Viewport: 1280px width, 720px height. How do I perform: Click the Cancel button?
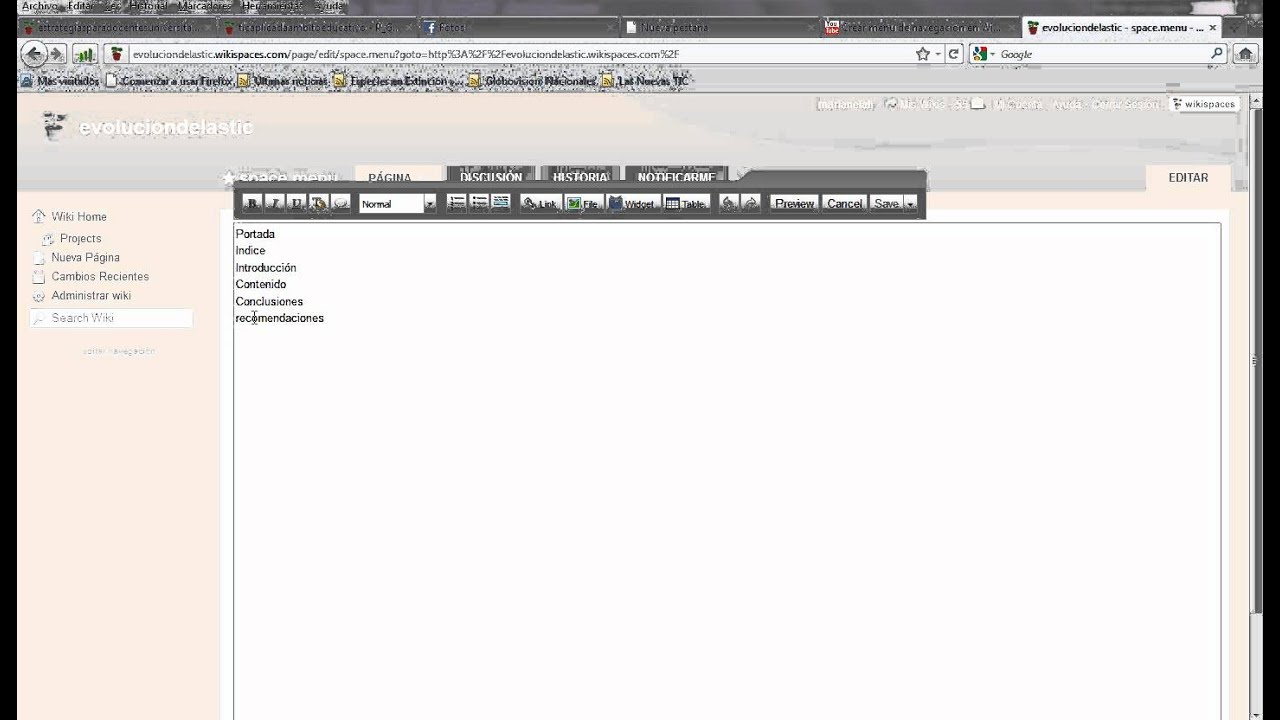coord(844,203)
